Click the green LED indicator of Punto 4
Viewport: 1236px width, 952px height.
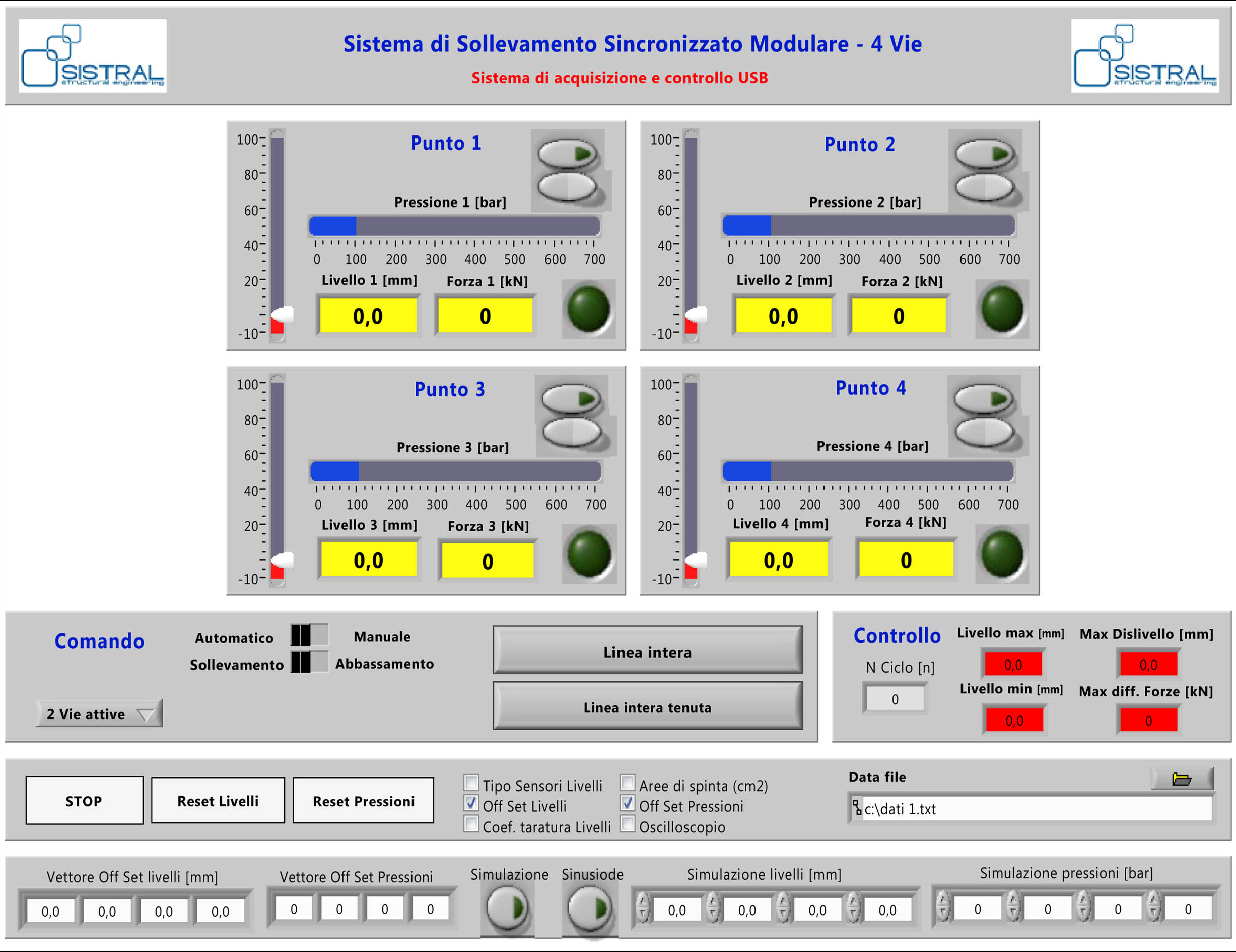click(1002, 554)
